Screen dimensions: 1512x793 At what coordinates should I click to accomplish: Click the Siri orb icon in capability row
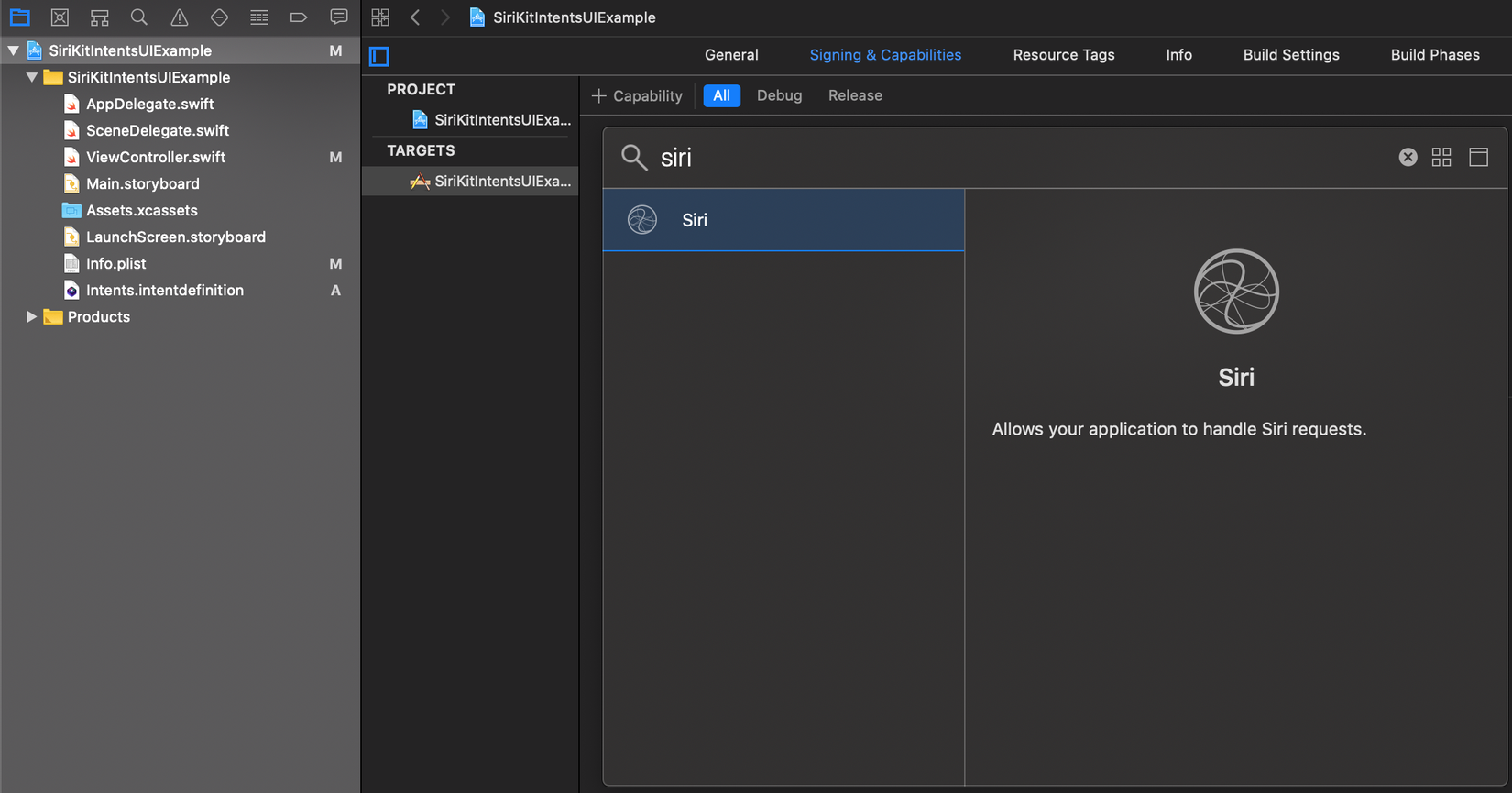(642, 220)
